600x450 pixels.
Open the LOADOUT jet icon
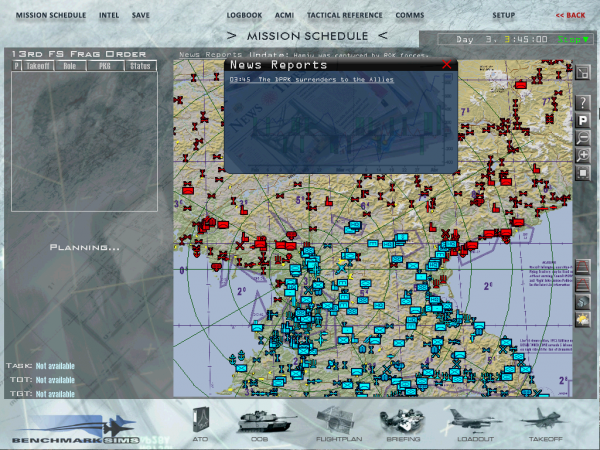474,424
